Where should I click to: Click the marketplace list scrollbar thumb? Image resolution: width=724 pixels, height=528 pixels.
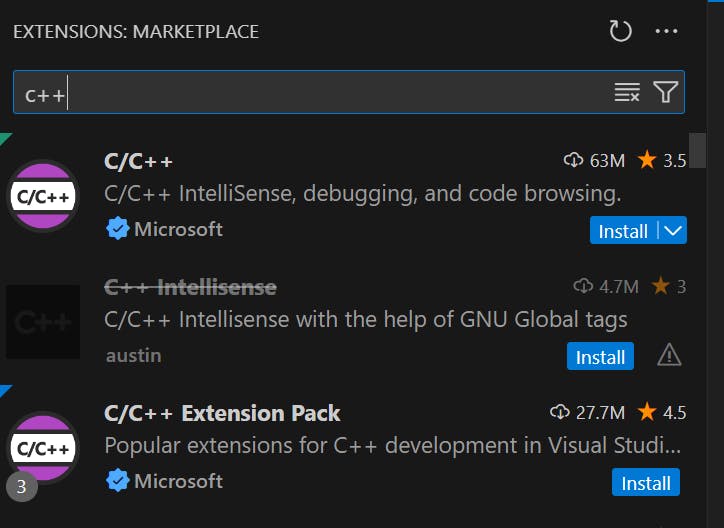click(697, 150)
